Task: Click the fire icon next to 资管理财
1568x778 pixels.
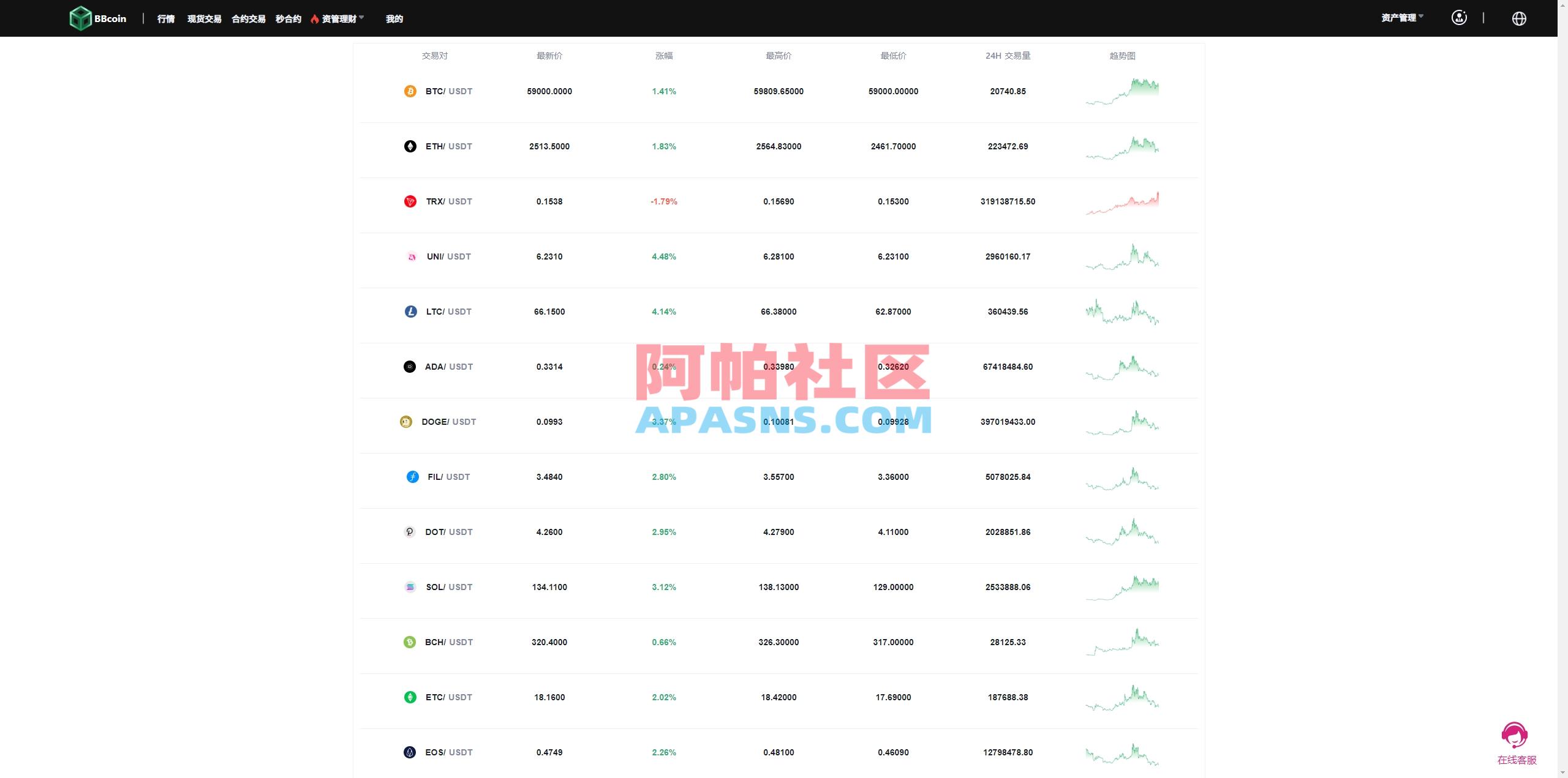Action: 316,18
